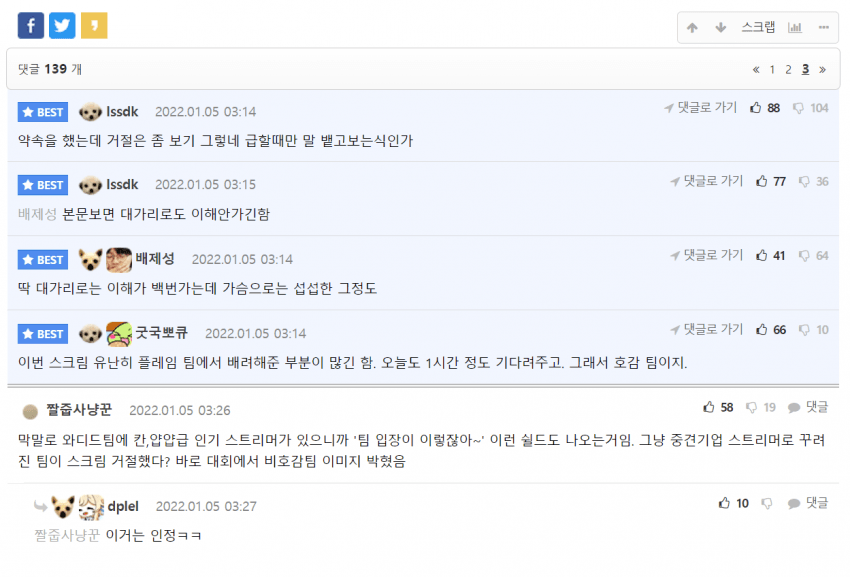Go to comment page 2
This screenshot has height=577, width=850.
click(788, 69)
